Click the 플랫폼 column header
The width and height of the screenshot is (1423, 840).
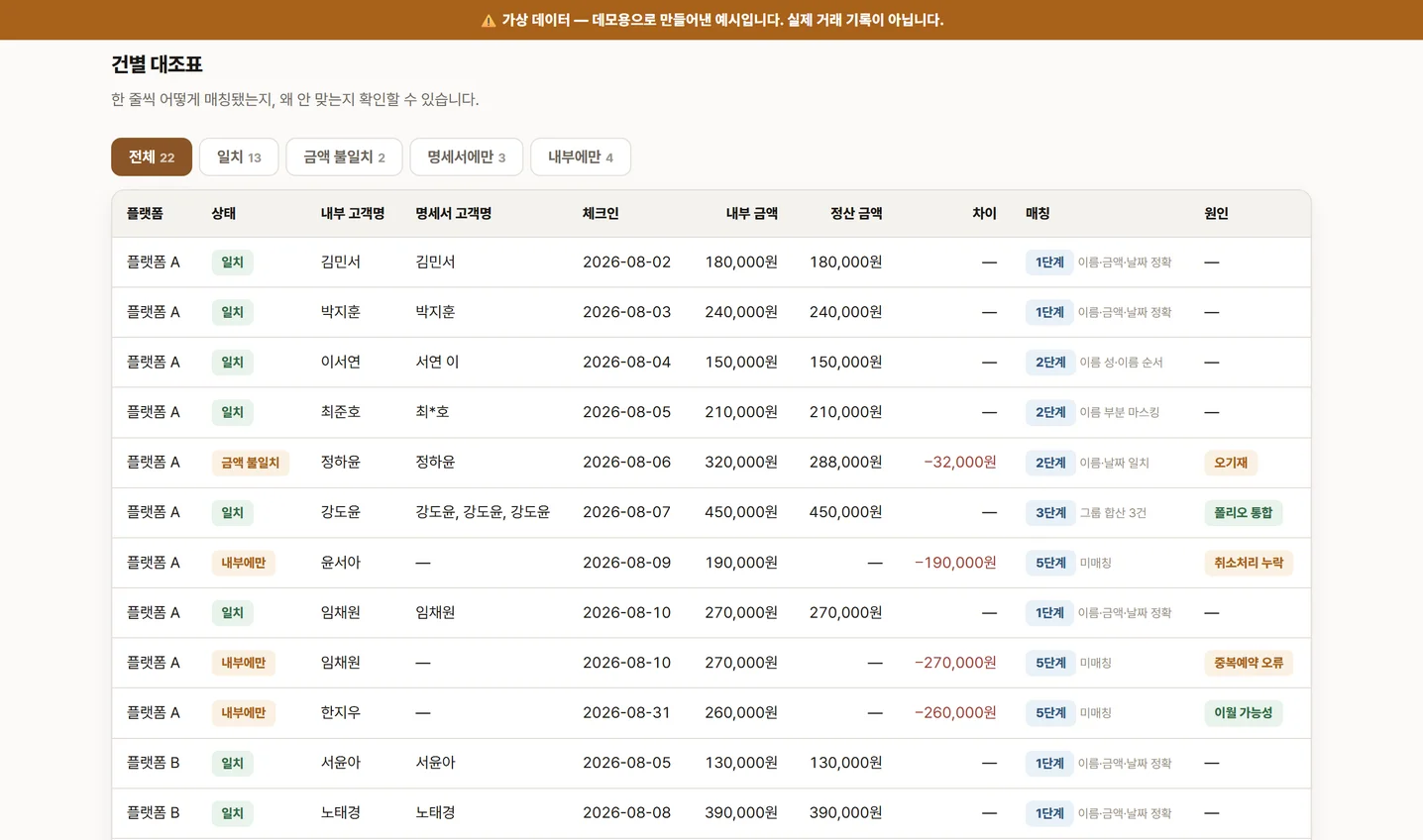point(145,213)
